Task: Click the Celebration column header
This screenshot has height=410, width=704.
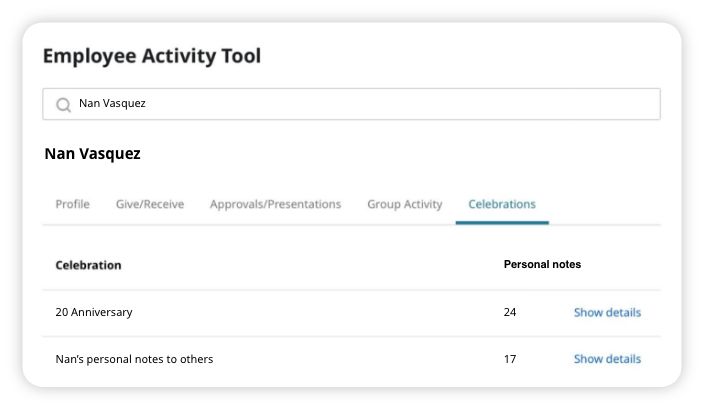Action: click(x=88, y=265)
